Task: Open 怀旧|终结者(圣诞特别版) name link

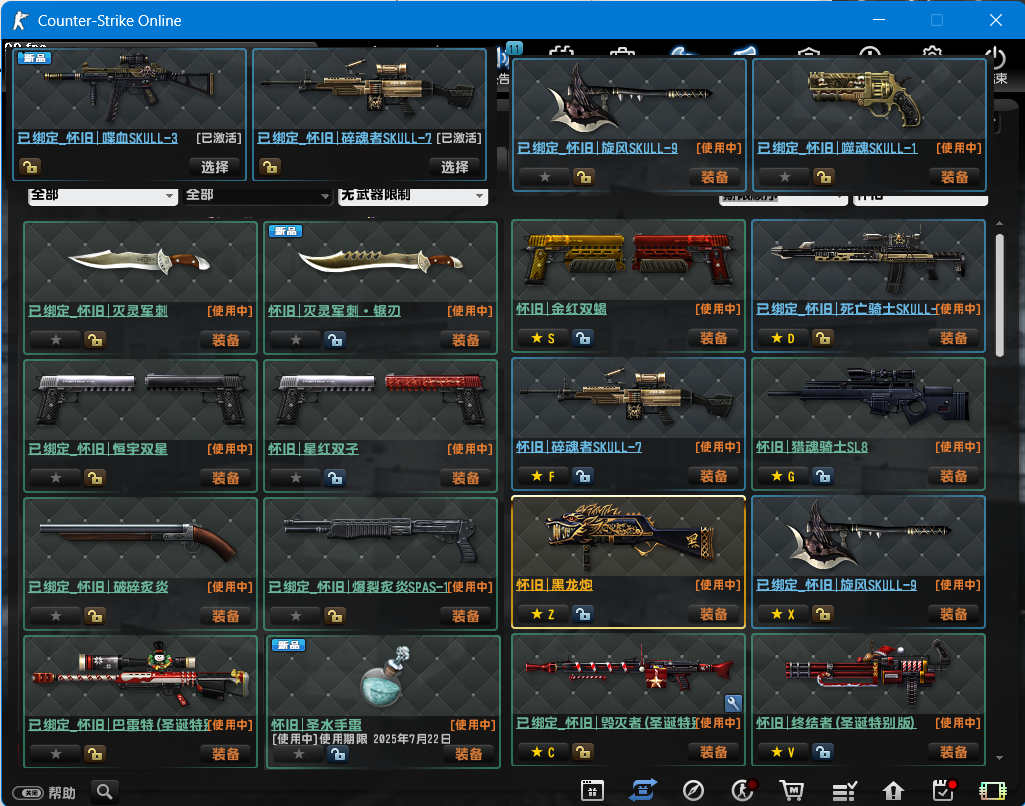Action: pyautogui.click(x=836, y=722)
